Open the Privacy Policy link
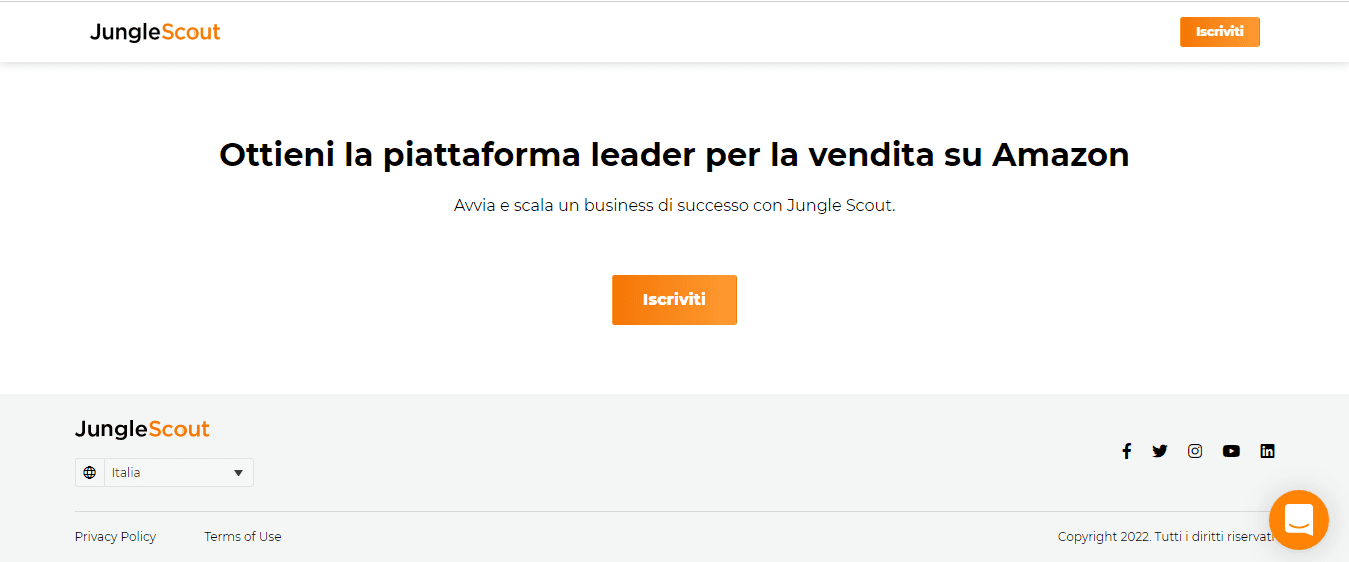1349x562 pixels. [115, 537]
